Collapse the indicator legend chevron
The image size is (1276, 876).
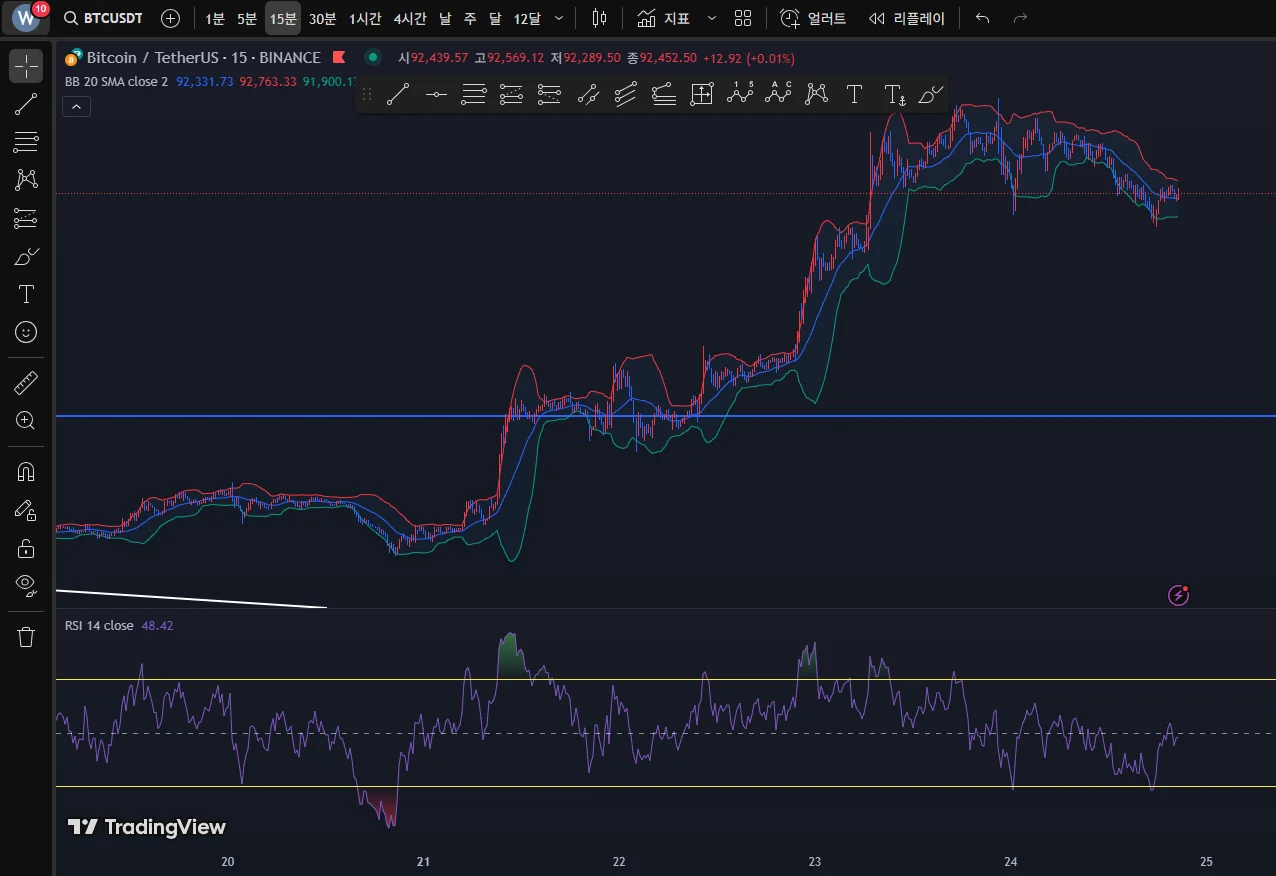[76, 106]
